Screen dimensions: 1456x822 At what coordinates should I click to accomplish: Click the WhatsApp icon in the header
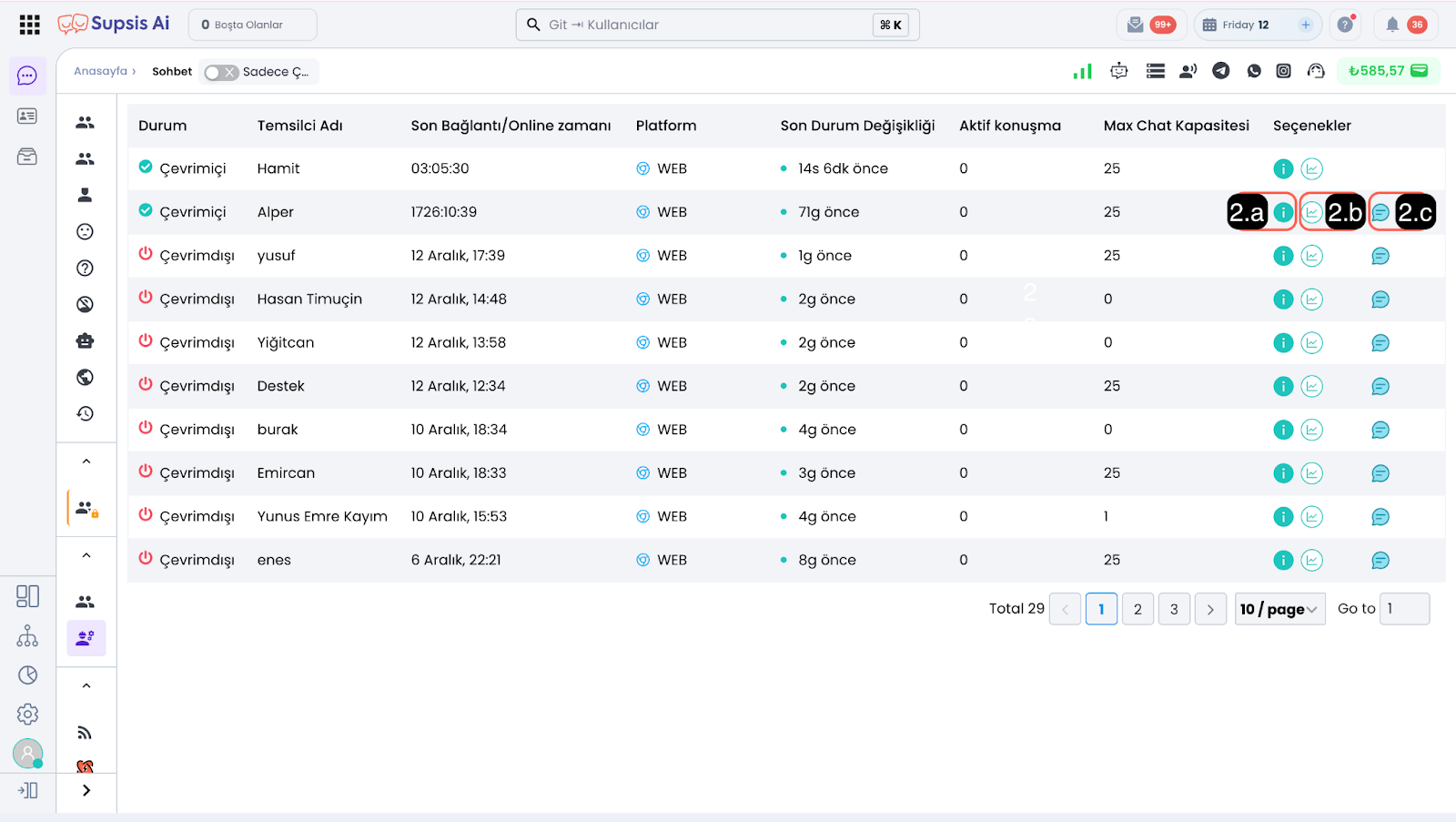tap(1254, 71)
